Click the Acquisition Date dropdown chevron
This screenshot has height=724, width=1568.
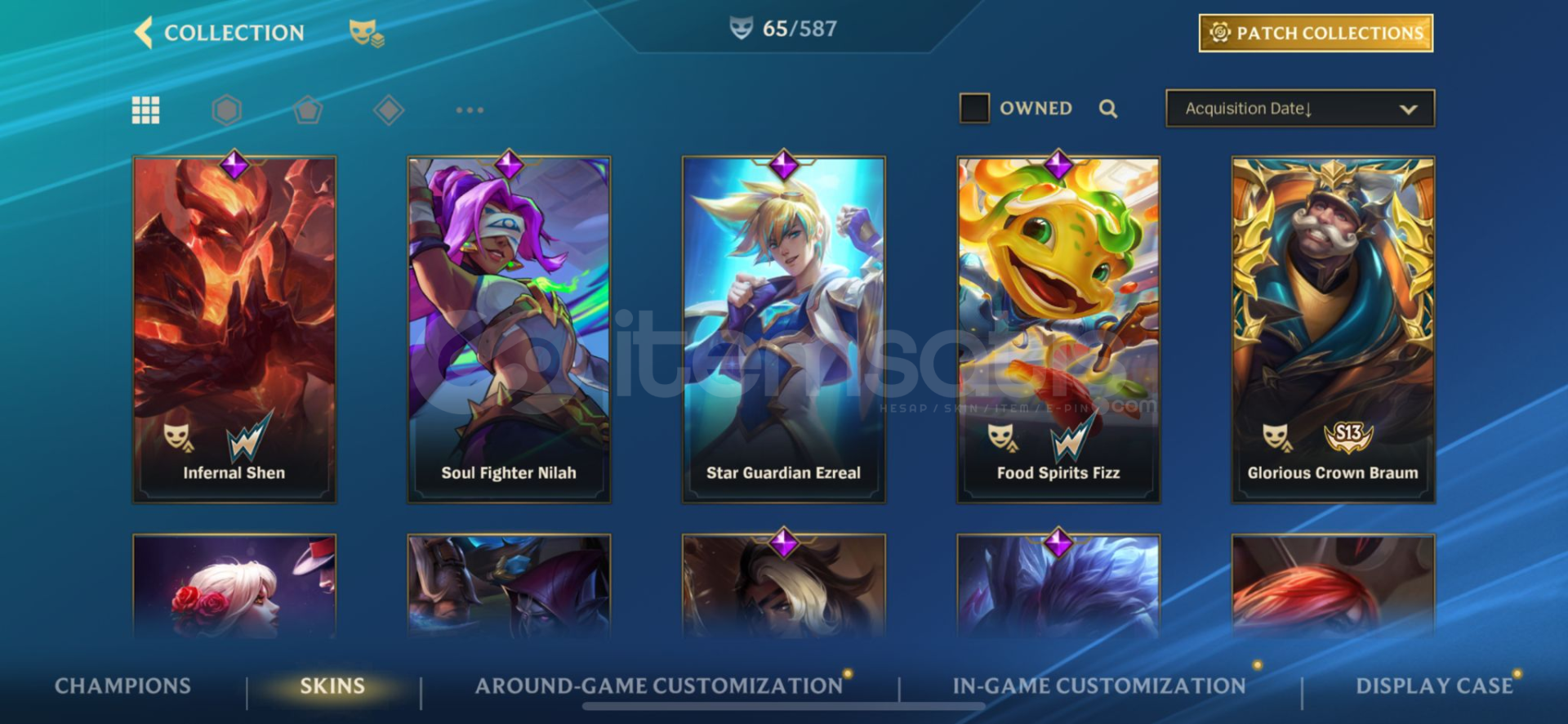pyautogui.click(x=1409, y=109)
